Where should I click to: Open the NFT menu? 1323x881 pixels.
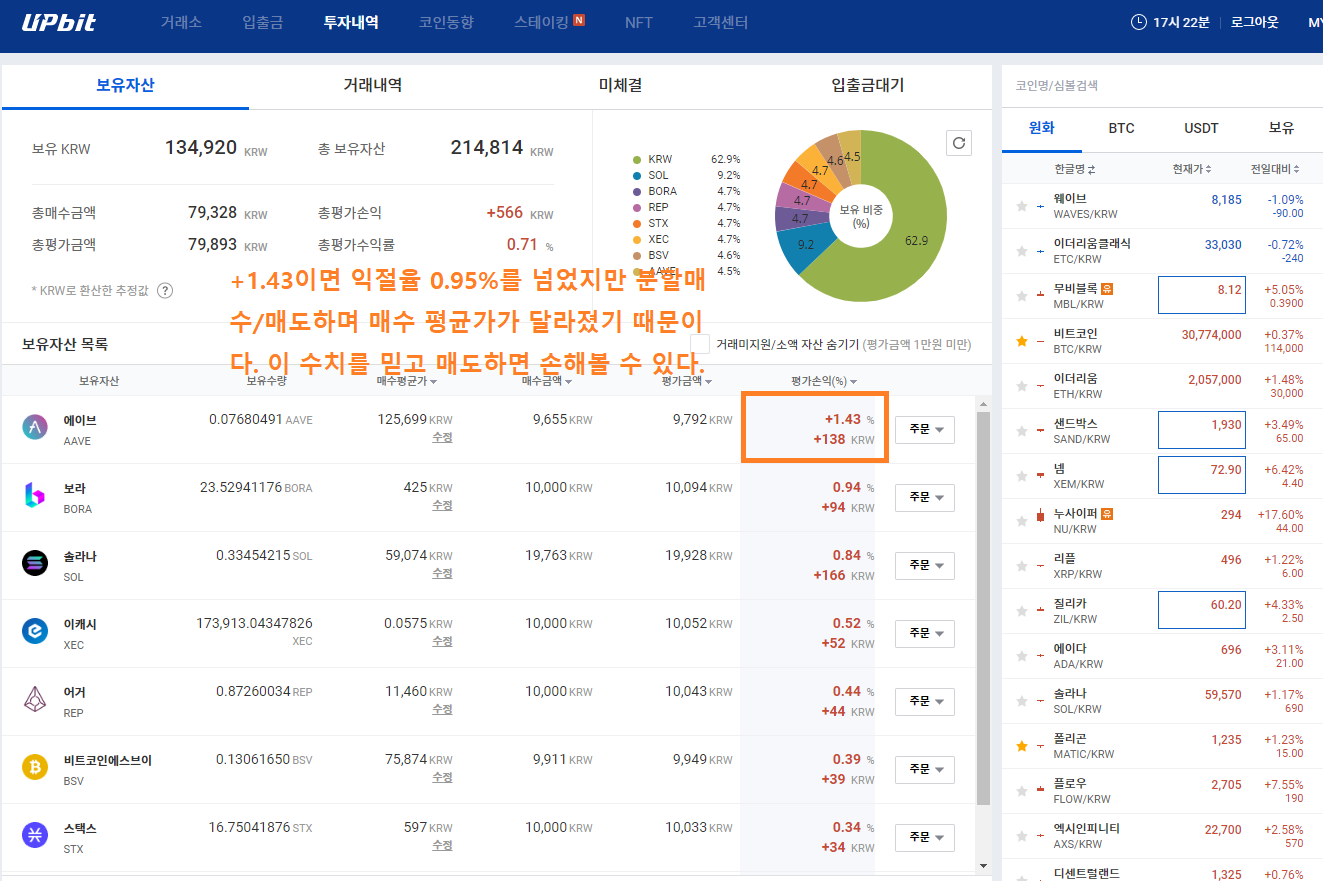638,22
